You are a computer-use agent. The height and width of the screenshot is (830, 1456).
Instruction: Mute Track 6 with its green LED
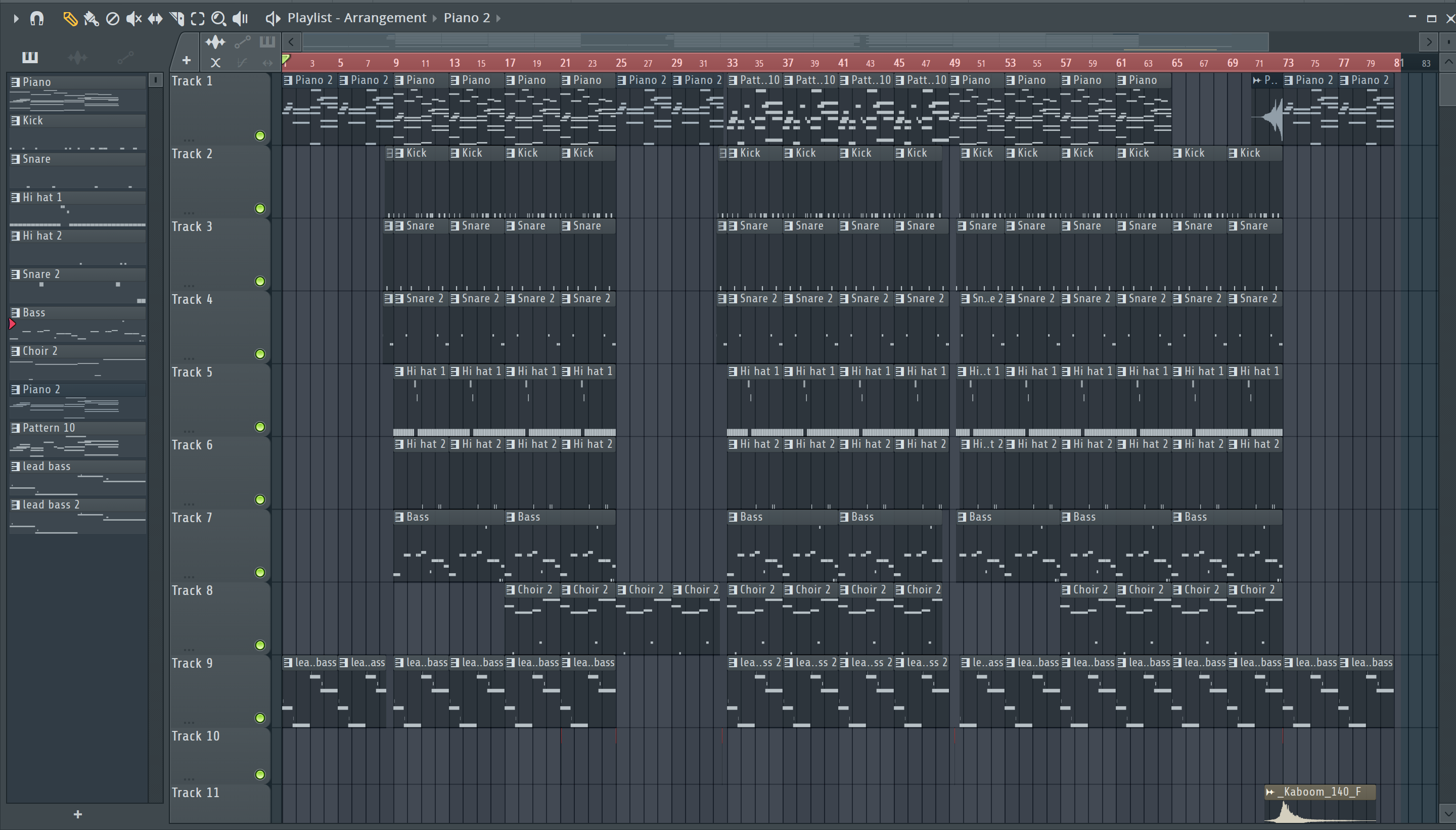[x=260, y=499]
